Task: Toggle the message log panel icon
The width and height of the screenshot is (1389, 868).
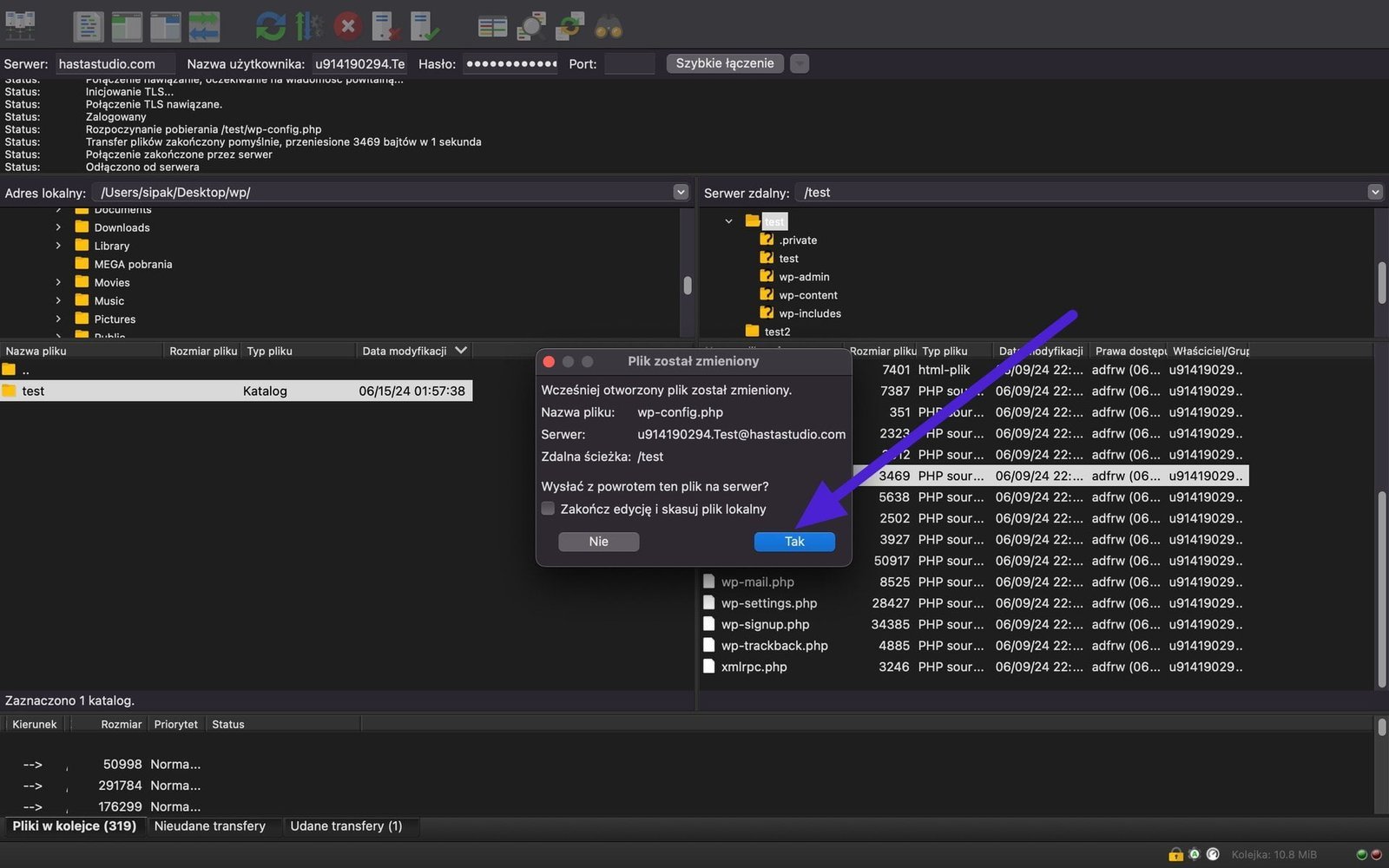Action: [x=88, y=26]
